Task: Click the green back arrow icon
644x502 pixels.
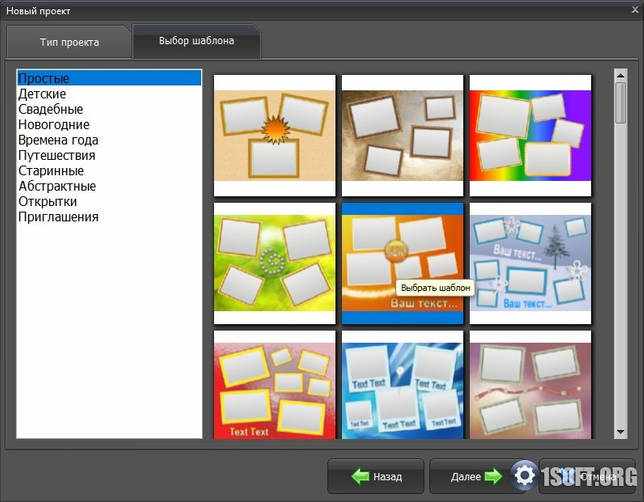Action: (361, 477)
